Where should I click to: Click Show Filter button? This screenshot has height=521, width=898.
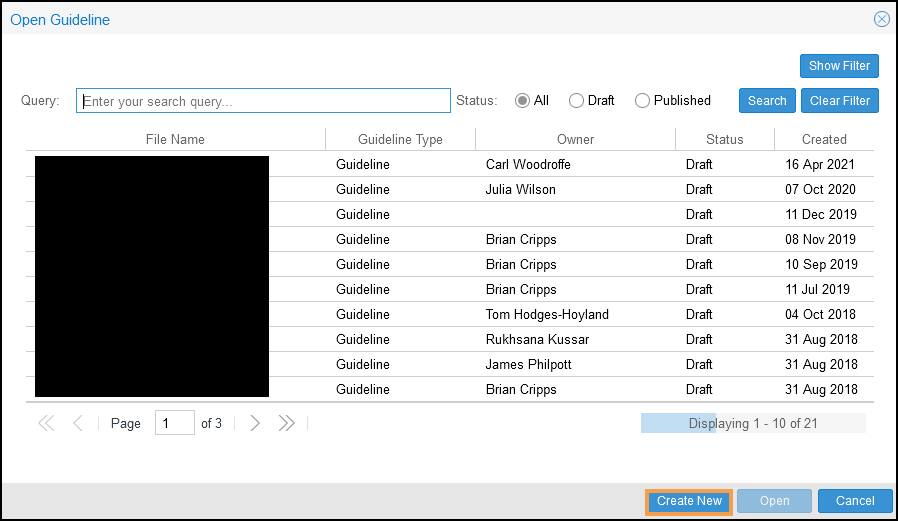click(839, 66)
